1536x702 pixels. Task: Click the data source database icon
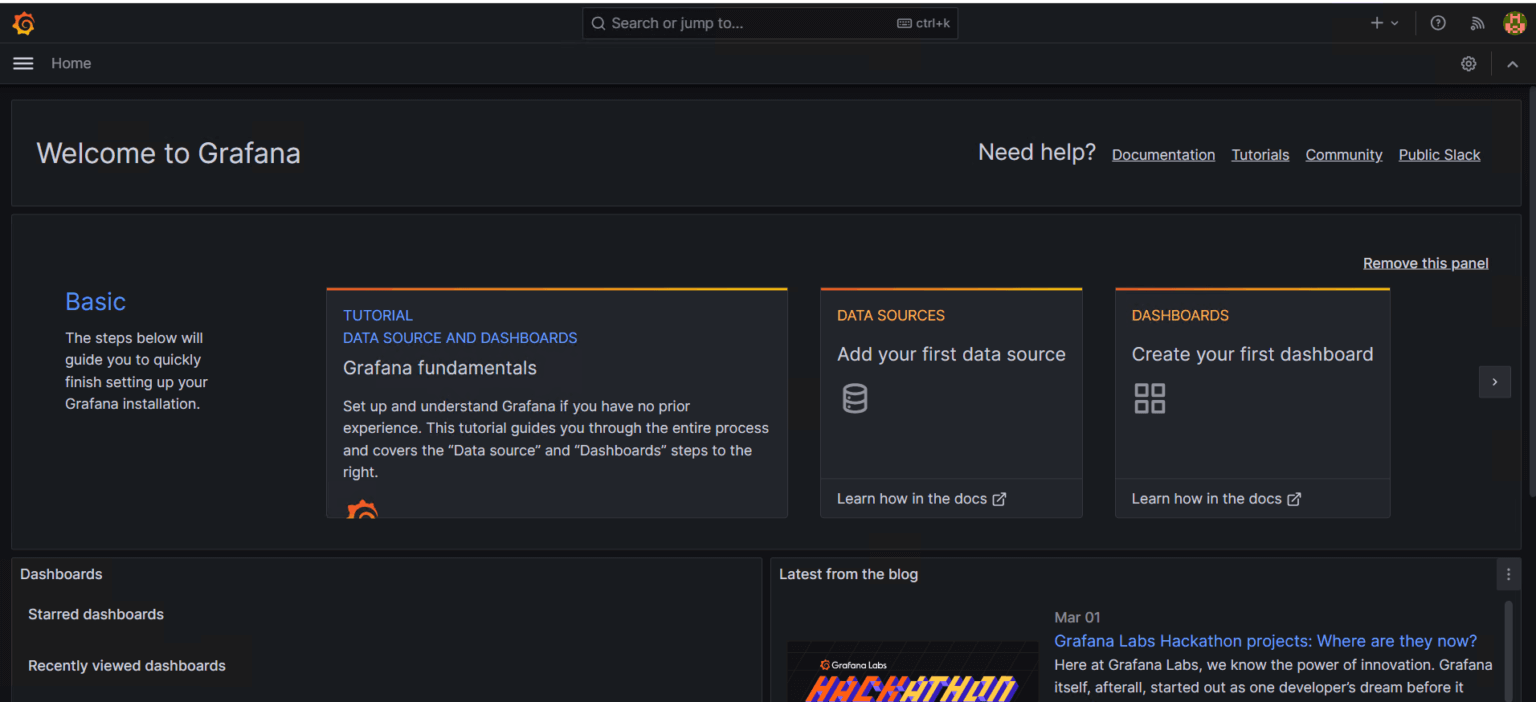855,398
